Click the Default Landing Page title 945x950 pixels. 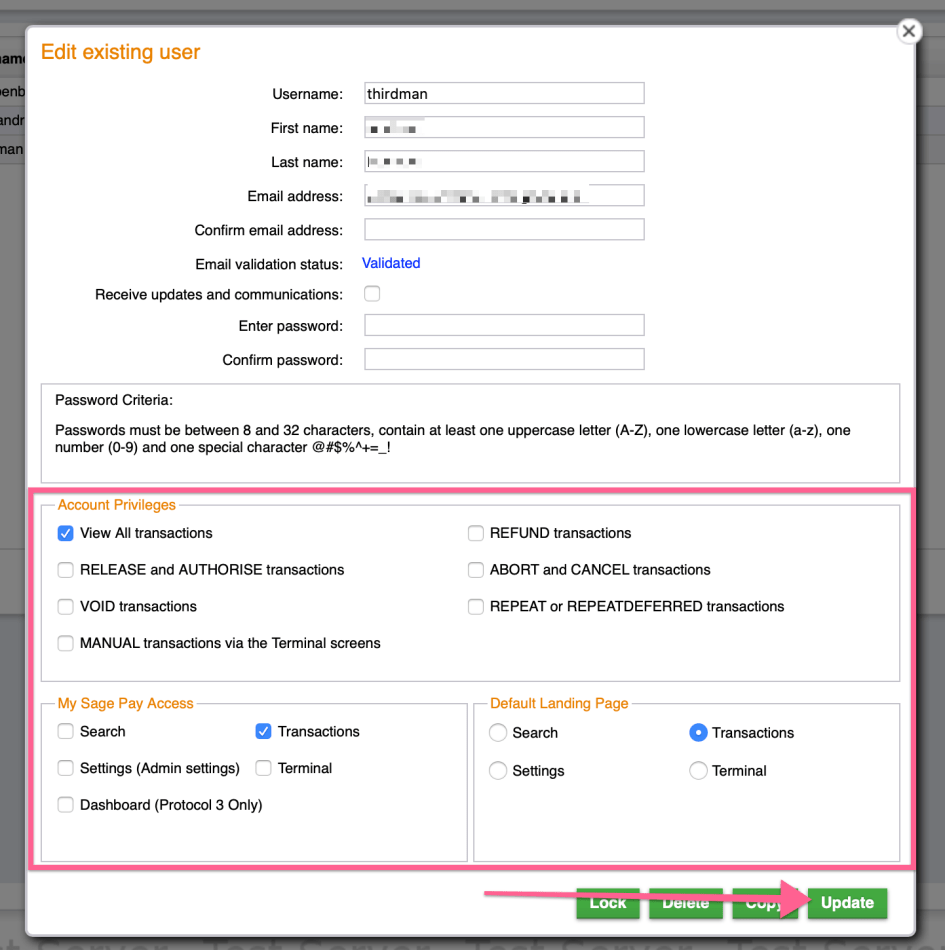559,703
